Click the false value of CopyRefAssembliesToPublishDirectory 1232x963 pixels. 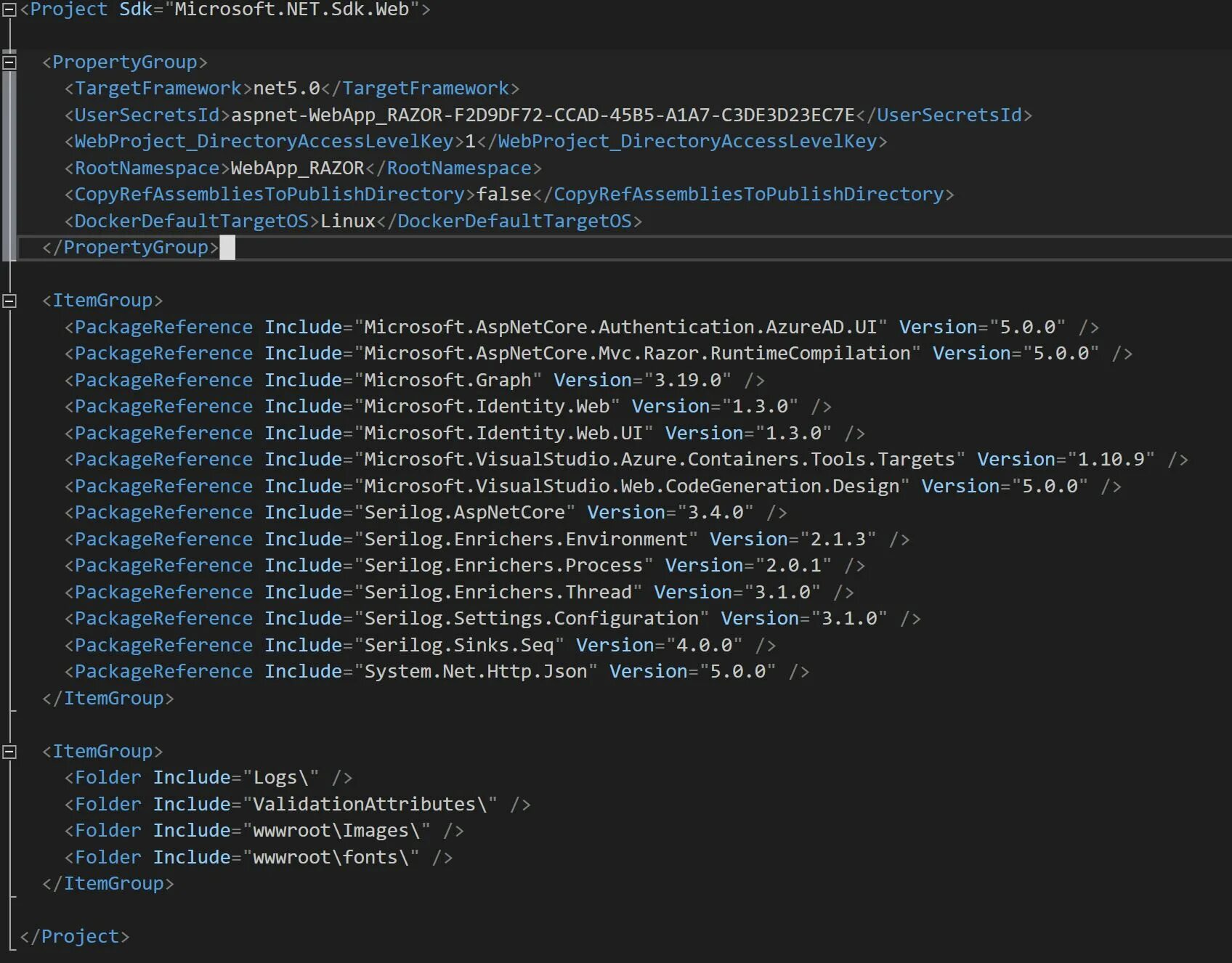pos(504,194)
